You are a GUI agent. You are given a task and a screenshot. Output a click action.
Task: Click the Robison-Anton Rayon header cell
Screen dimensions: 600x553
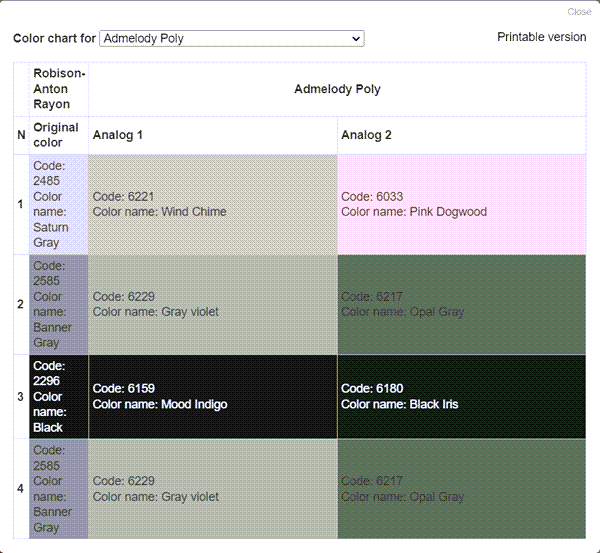59,89
